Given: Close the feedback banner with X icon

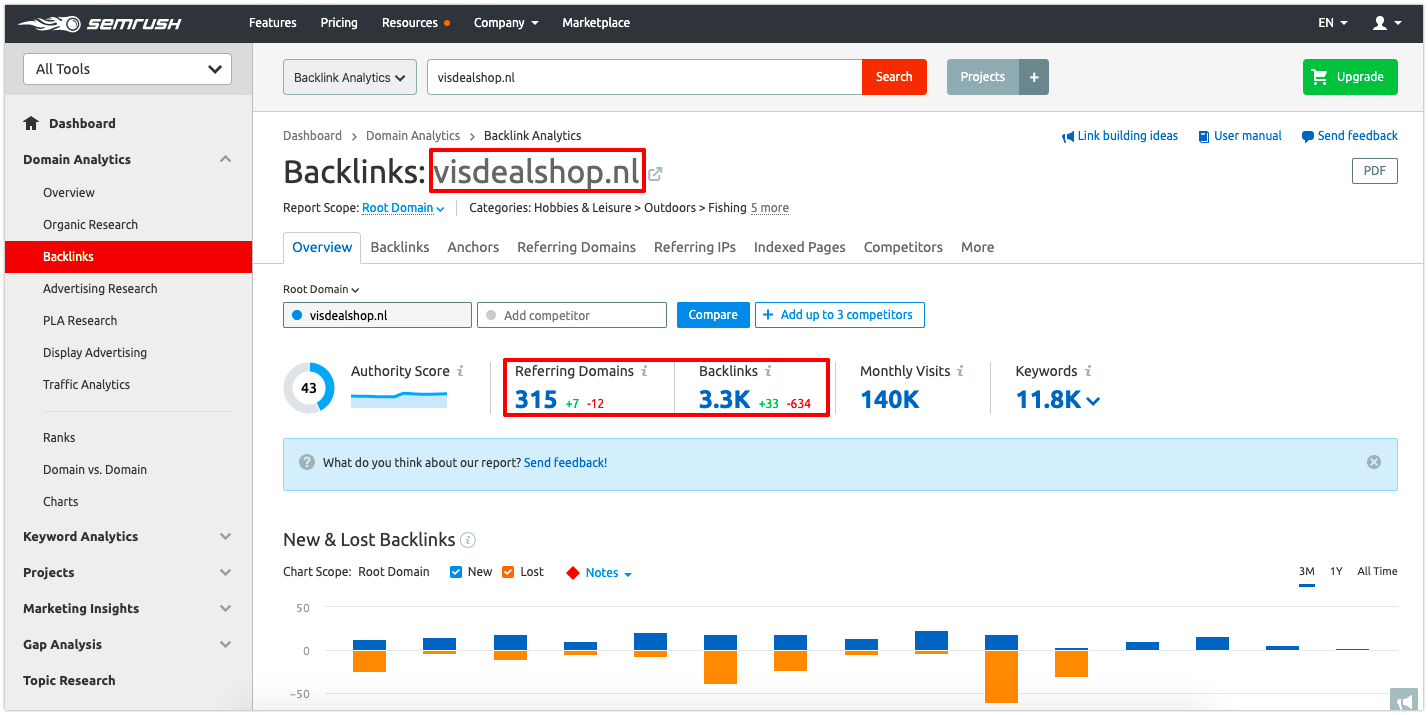Looking at the screenshot, I should click(1373, 462).
